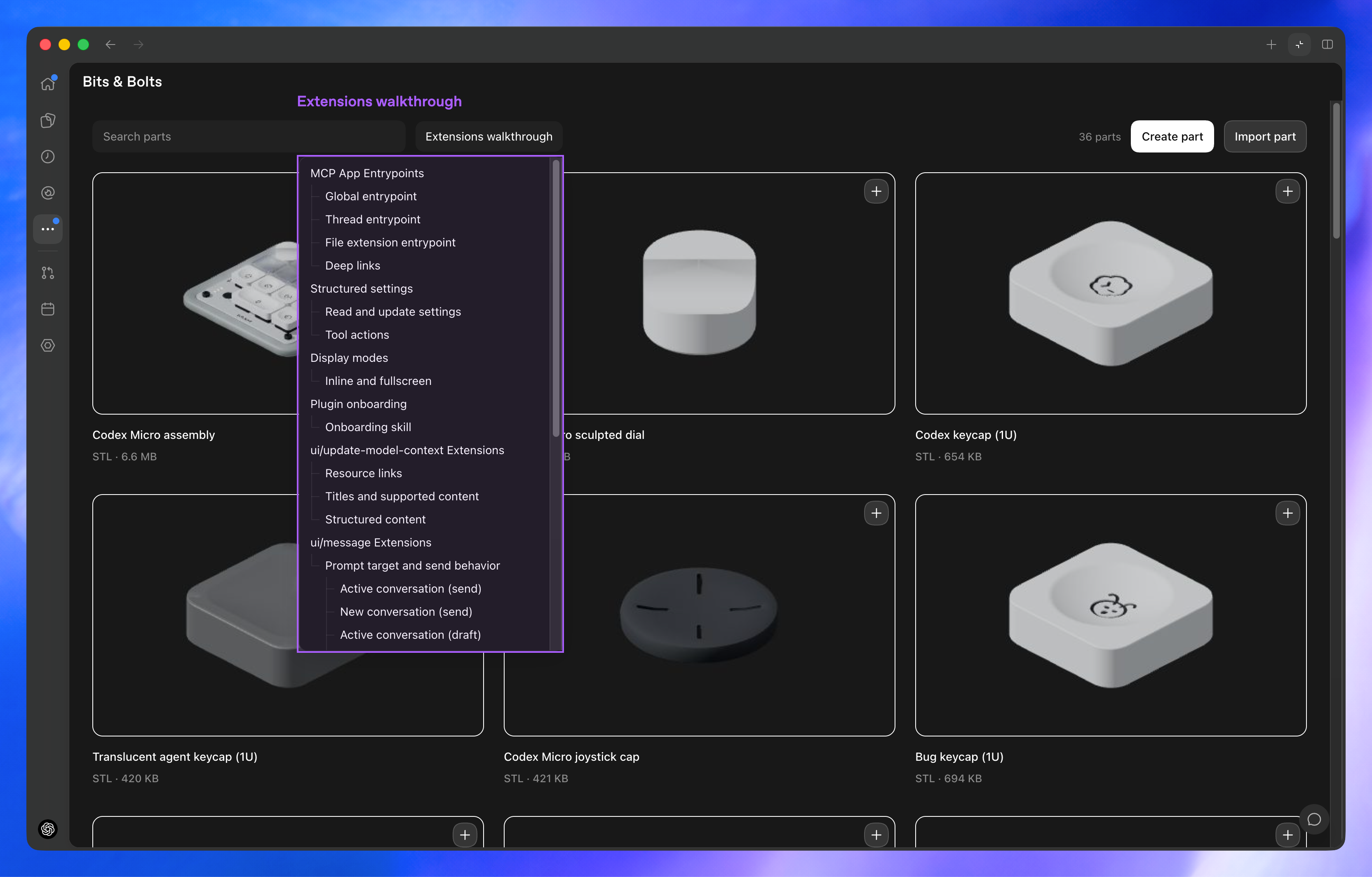Select Tool actions entry
1372x877 pixels.
(x=357, y=335)
